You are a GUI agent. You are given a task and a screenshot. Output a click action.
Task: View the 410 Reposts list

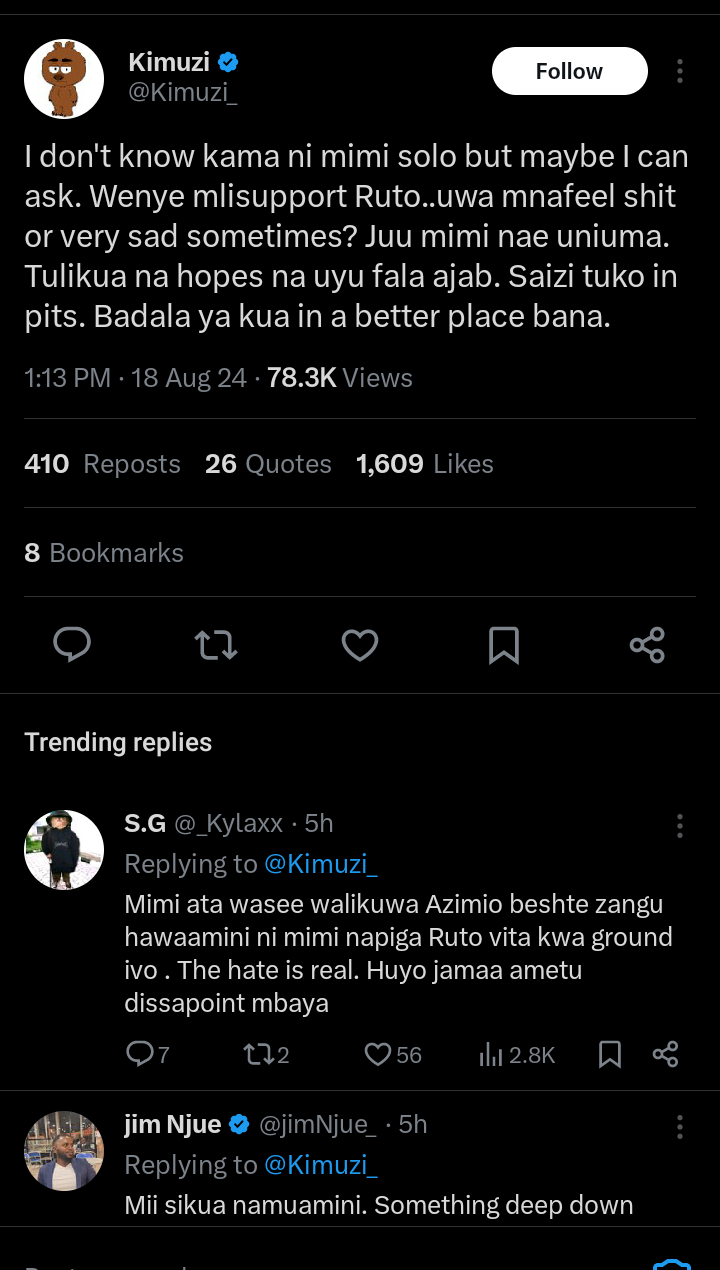point(102,464)
